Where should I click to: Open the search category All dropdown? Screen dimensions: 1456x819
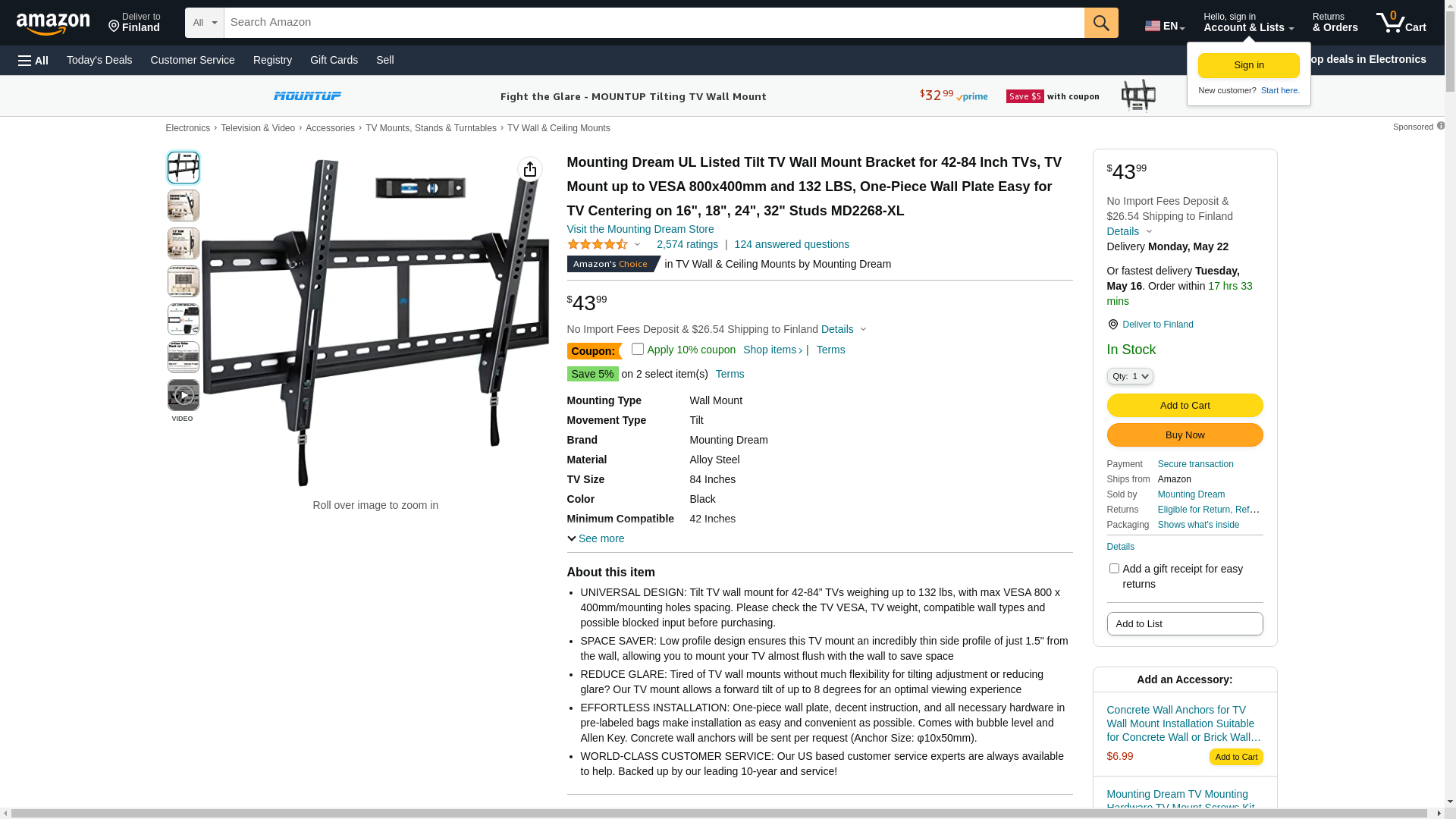(x=204, y=23)
